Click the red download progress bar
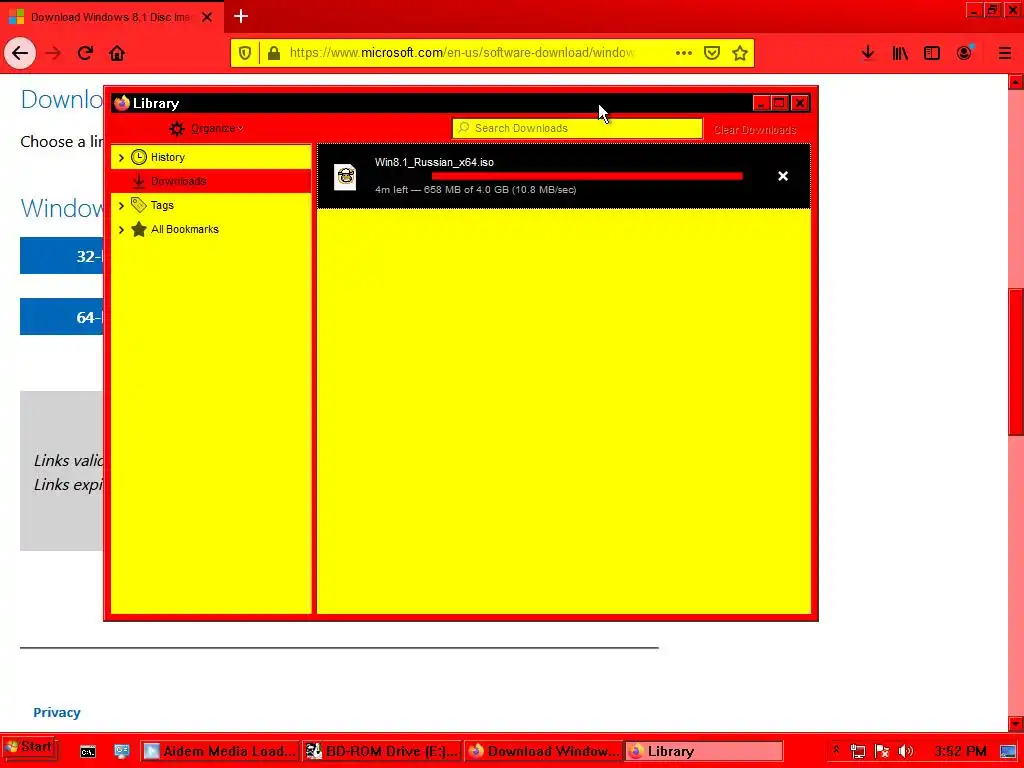The image size is (1024, 768). point(587,176)
